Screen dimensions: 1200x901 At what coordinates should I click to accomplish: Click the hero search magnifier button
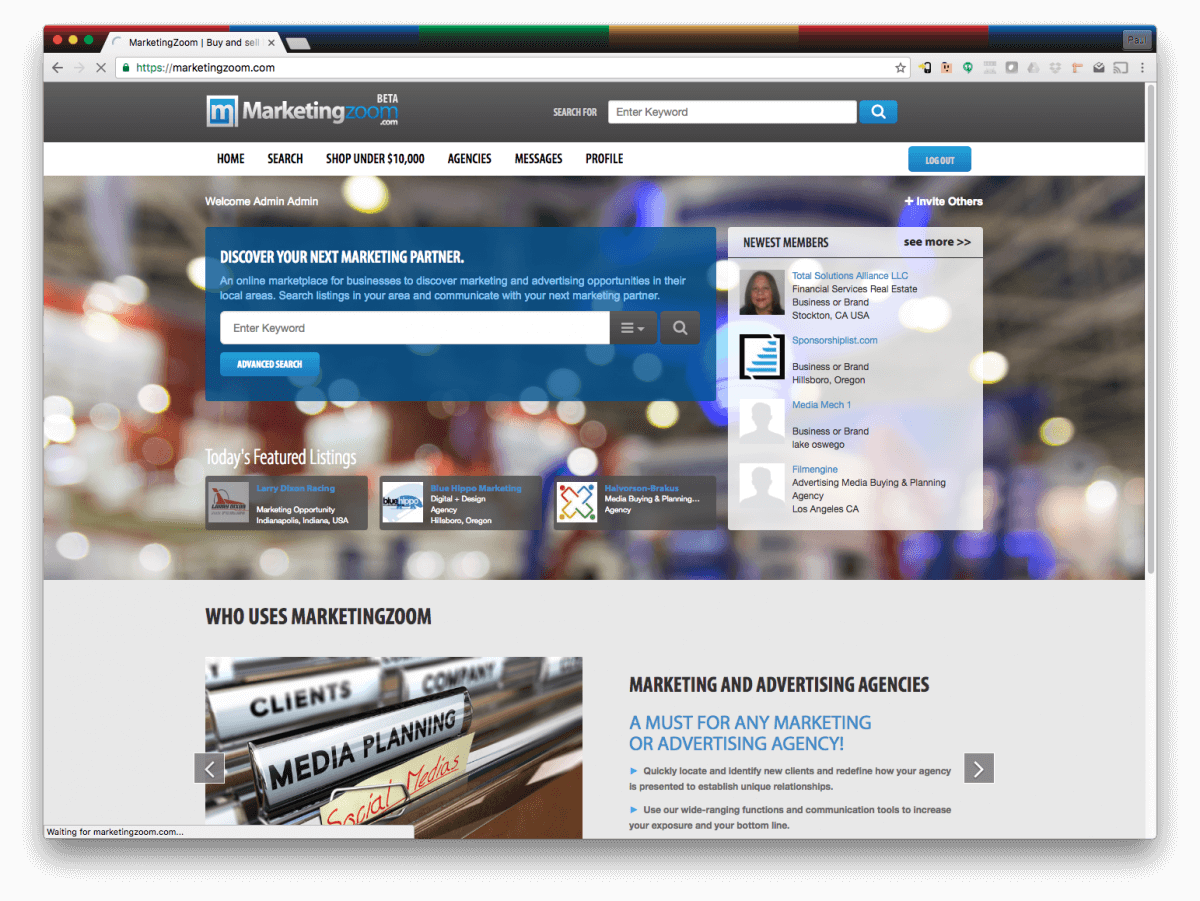tap(679, 327)
